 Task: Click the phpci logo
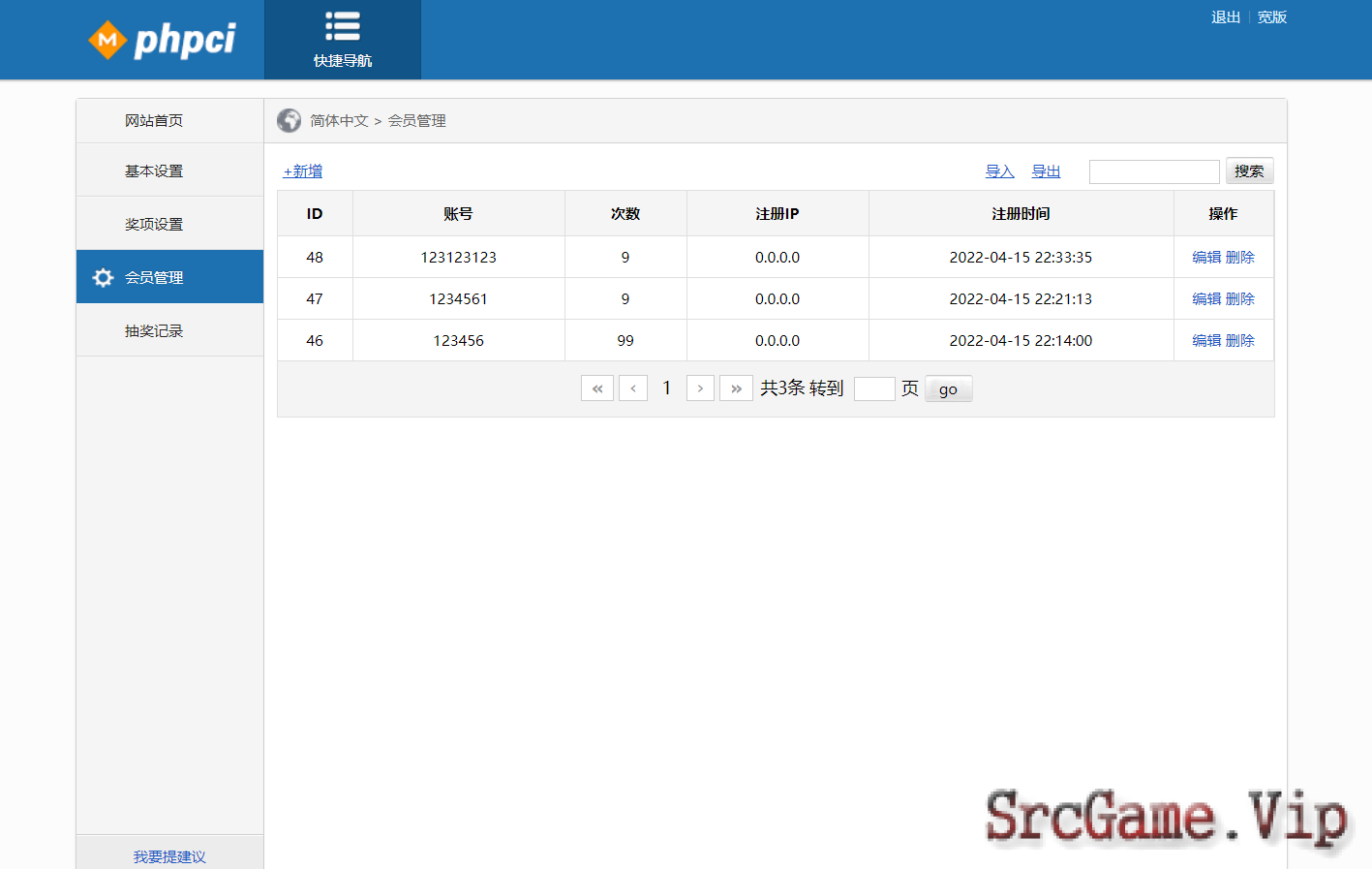(162, 40)
